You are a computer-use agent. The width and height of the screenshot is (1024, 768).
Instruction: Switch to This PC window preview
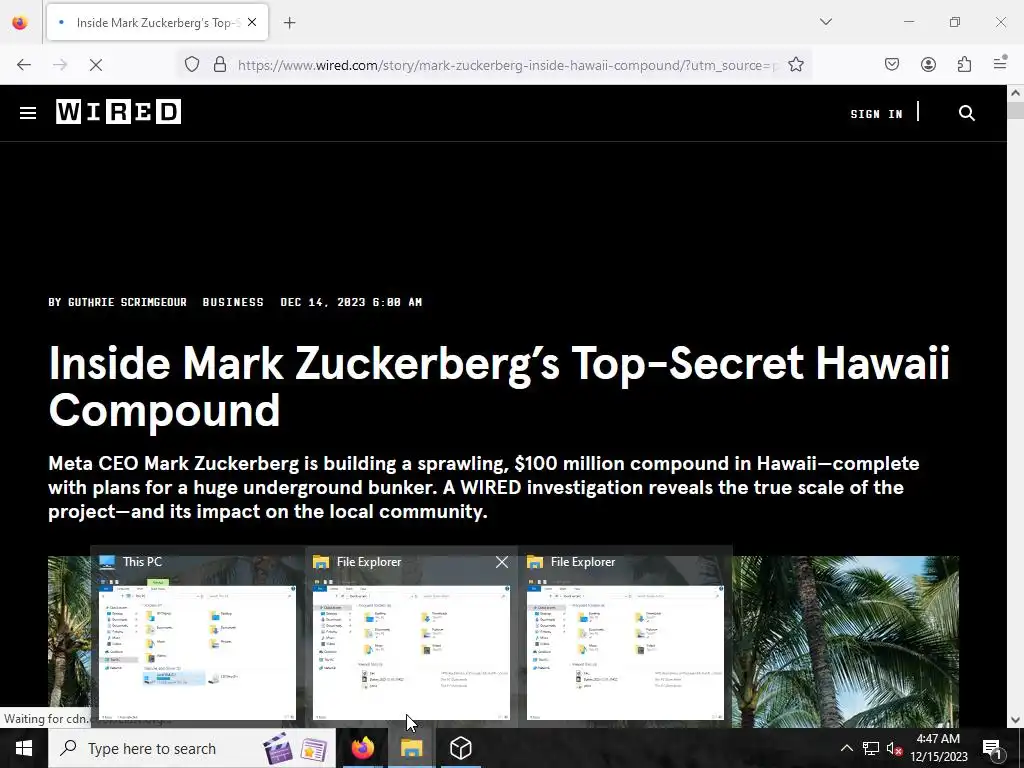197,637
